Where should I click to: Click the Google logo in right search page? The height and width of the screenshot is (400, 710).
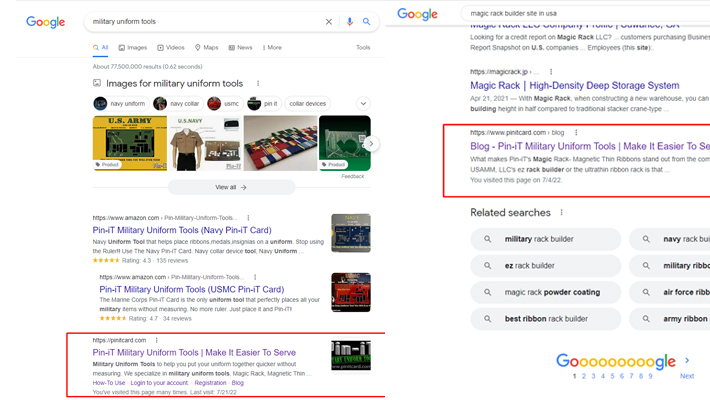tap(417, 14)
